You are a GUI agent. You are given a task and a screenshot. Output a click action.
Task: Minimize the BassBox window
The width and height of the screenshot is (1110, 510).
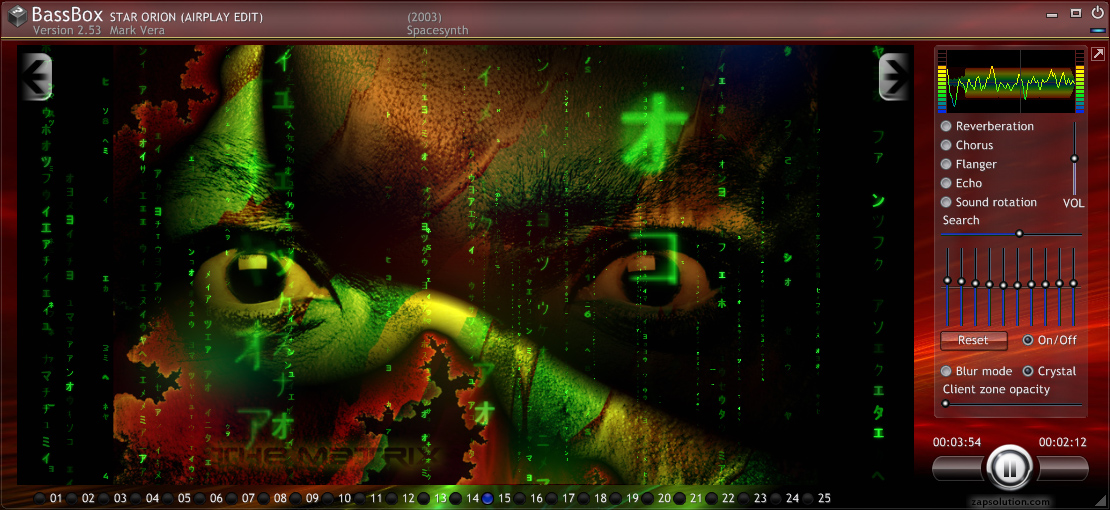pos(1053,14)
